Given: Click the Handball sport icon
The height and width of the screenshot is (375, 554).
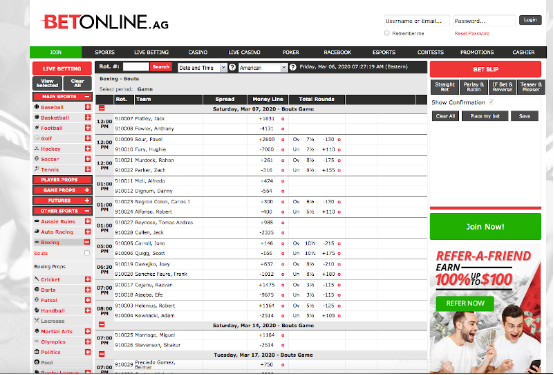Looking at the screenshot, I should (36, 310).
